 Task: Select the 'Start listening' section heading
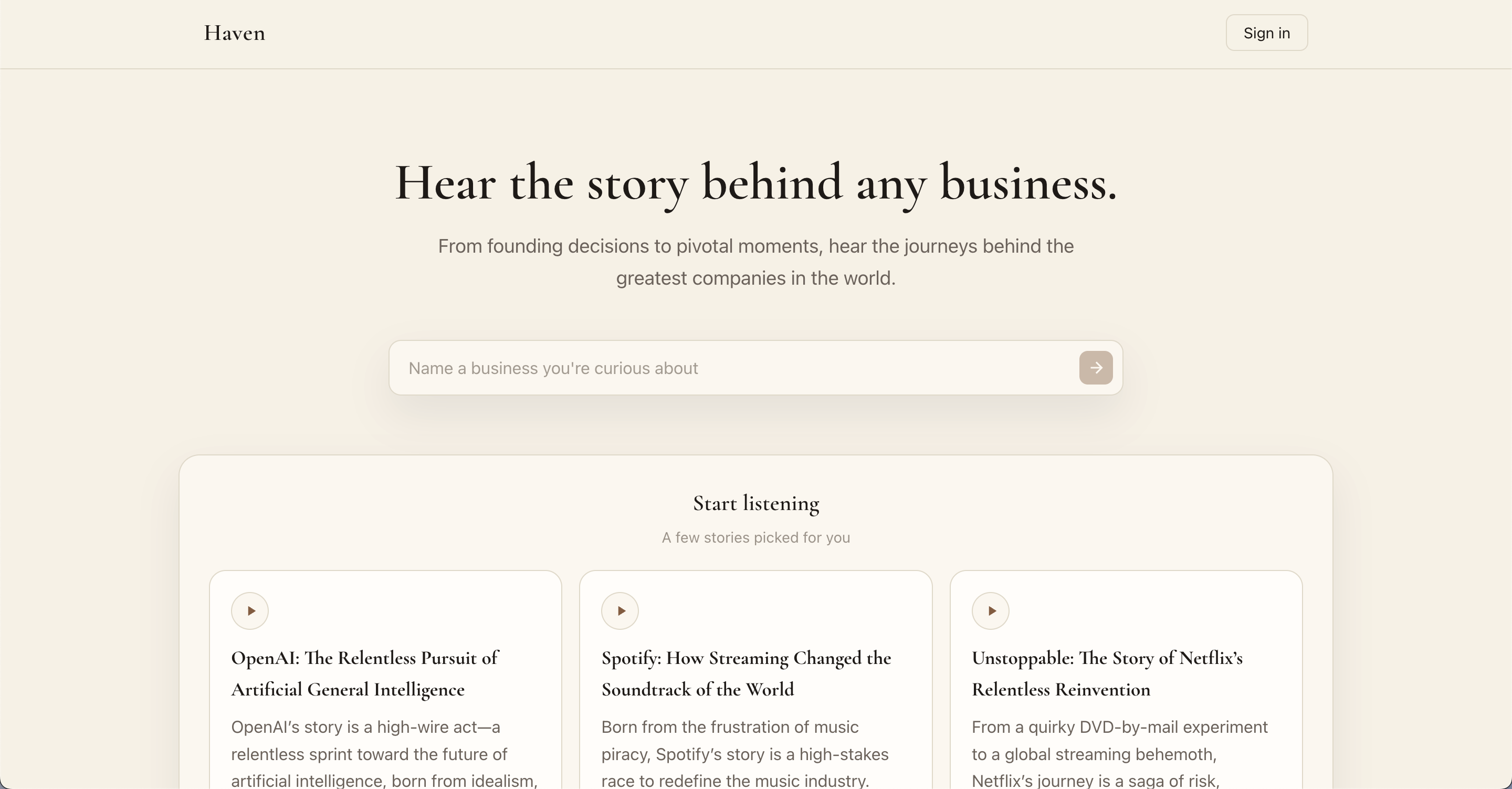755,503
